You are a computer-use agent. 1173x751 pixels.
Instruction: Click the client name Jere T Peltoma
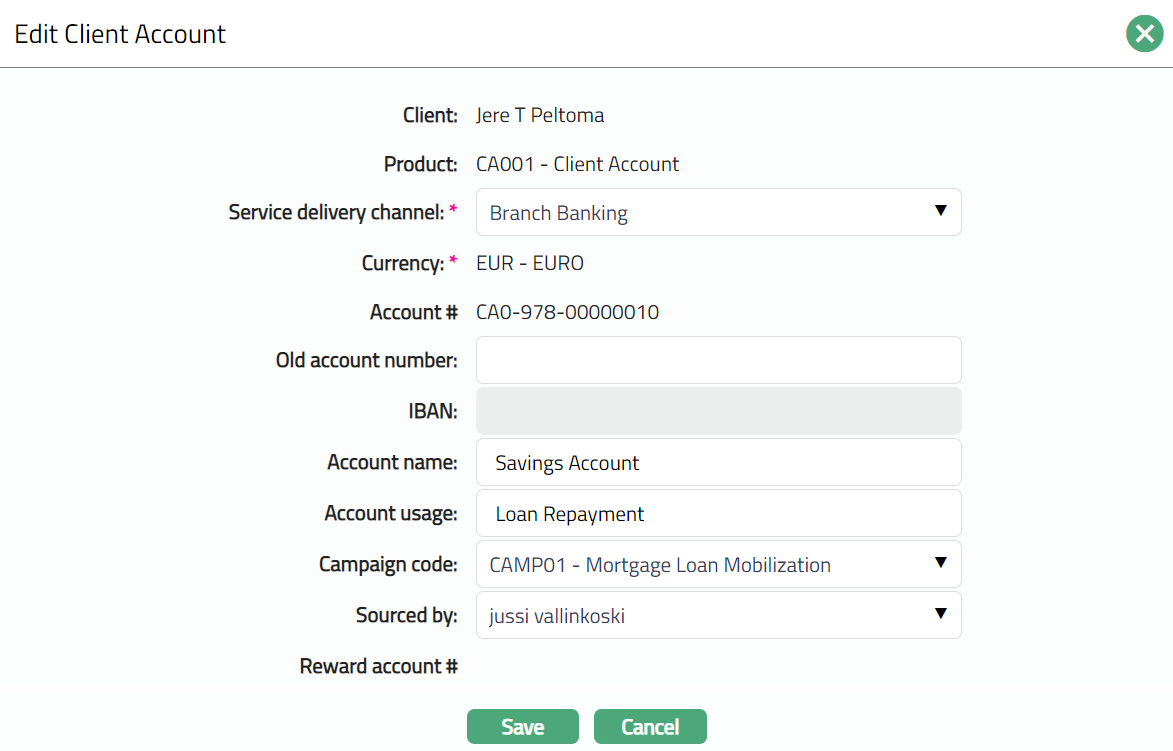click(540, 115)
